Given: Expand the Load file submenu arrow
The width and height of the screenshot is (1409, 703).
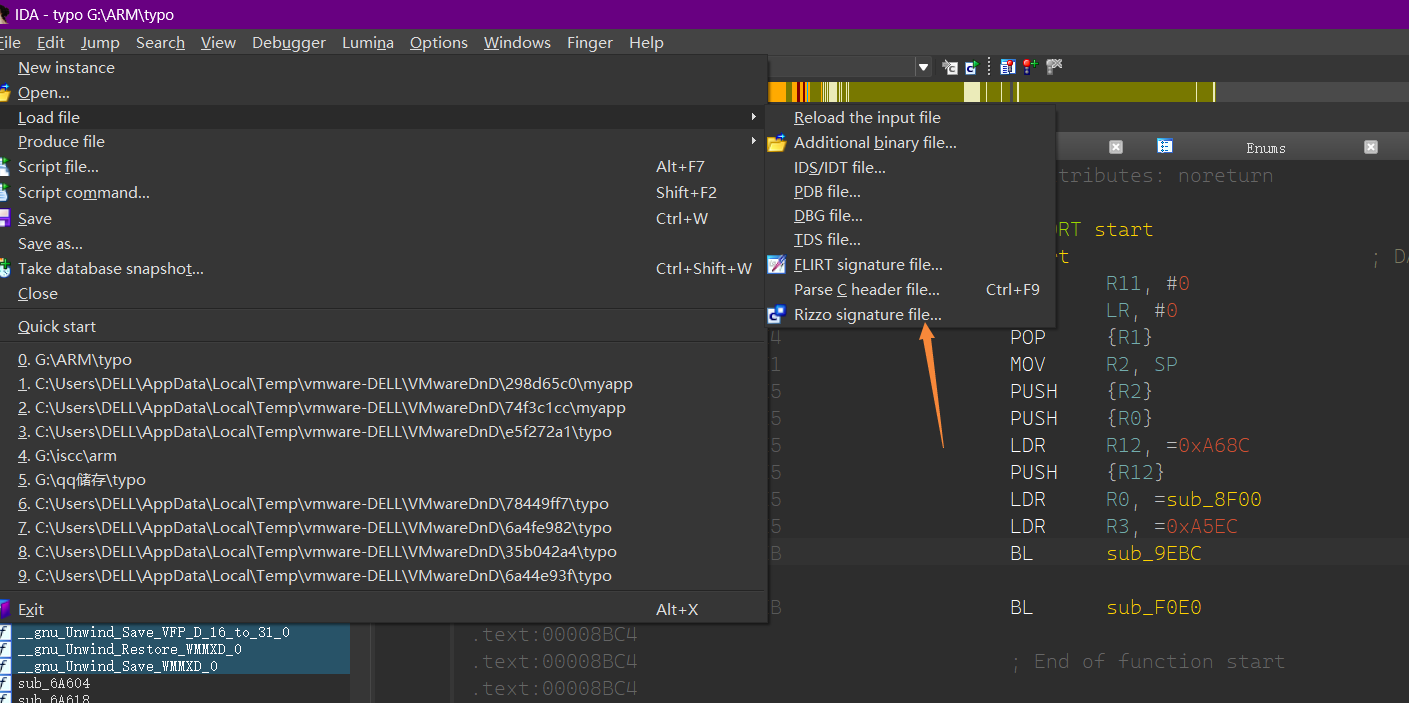Looking at the screenshot, I should 753,117.
